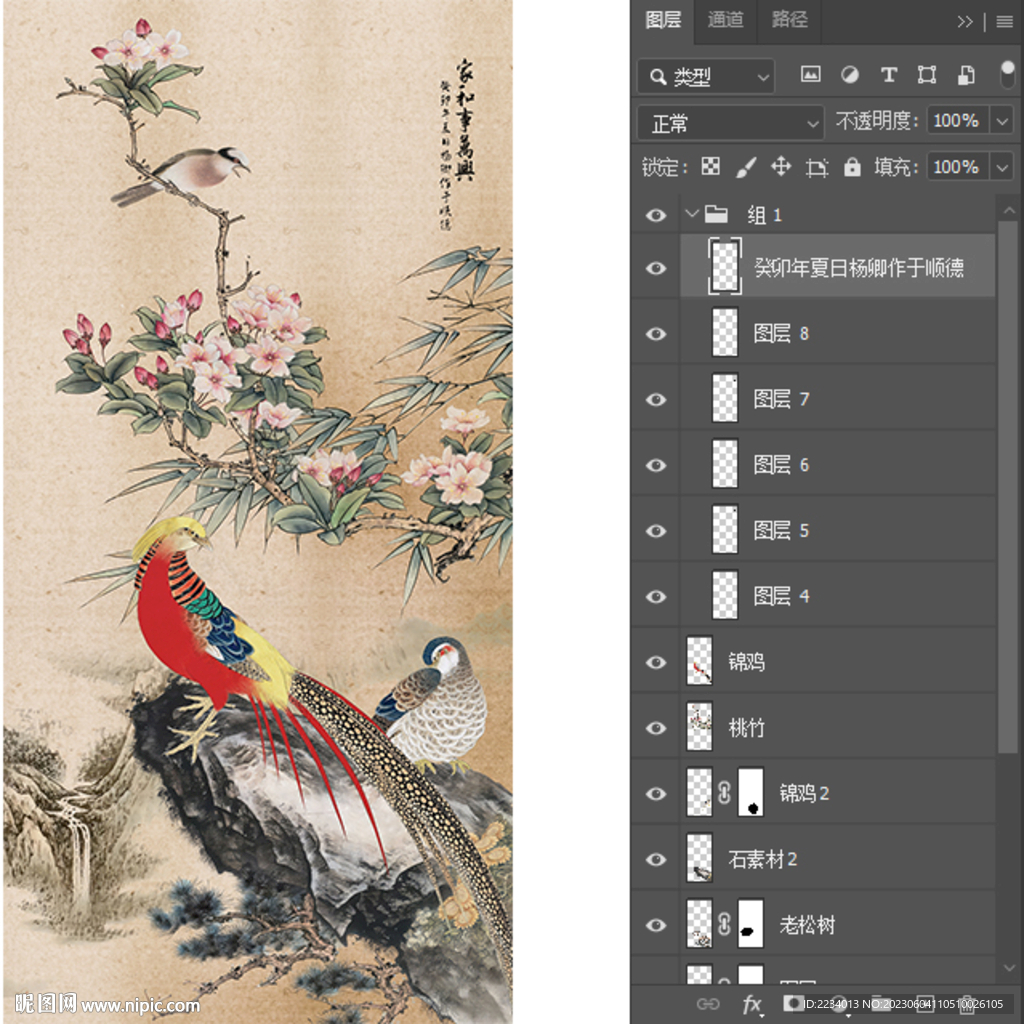Click the folder icon of 组 1
1024x1024 pixels.
coord(716,214)
